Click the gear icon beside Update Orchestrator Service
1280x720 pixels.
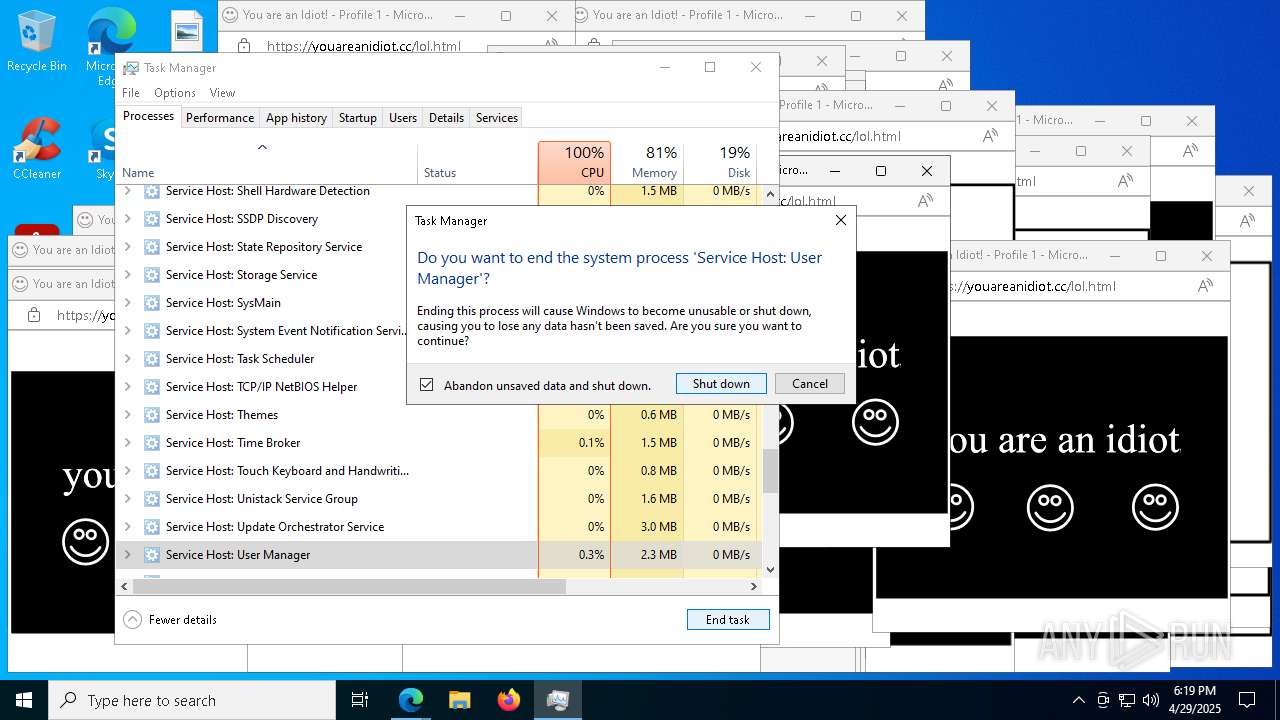click(x=152, y=527)
